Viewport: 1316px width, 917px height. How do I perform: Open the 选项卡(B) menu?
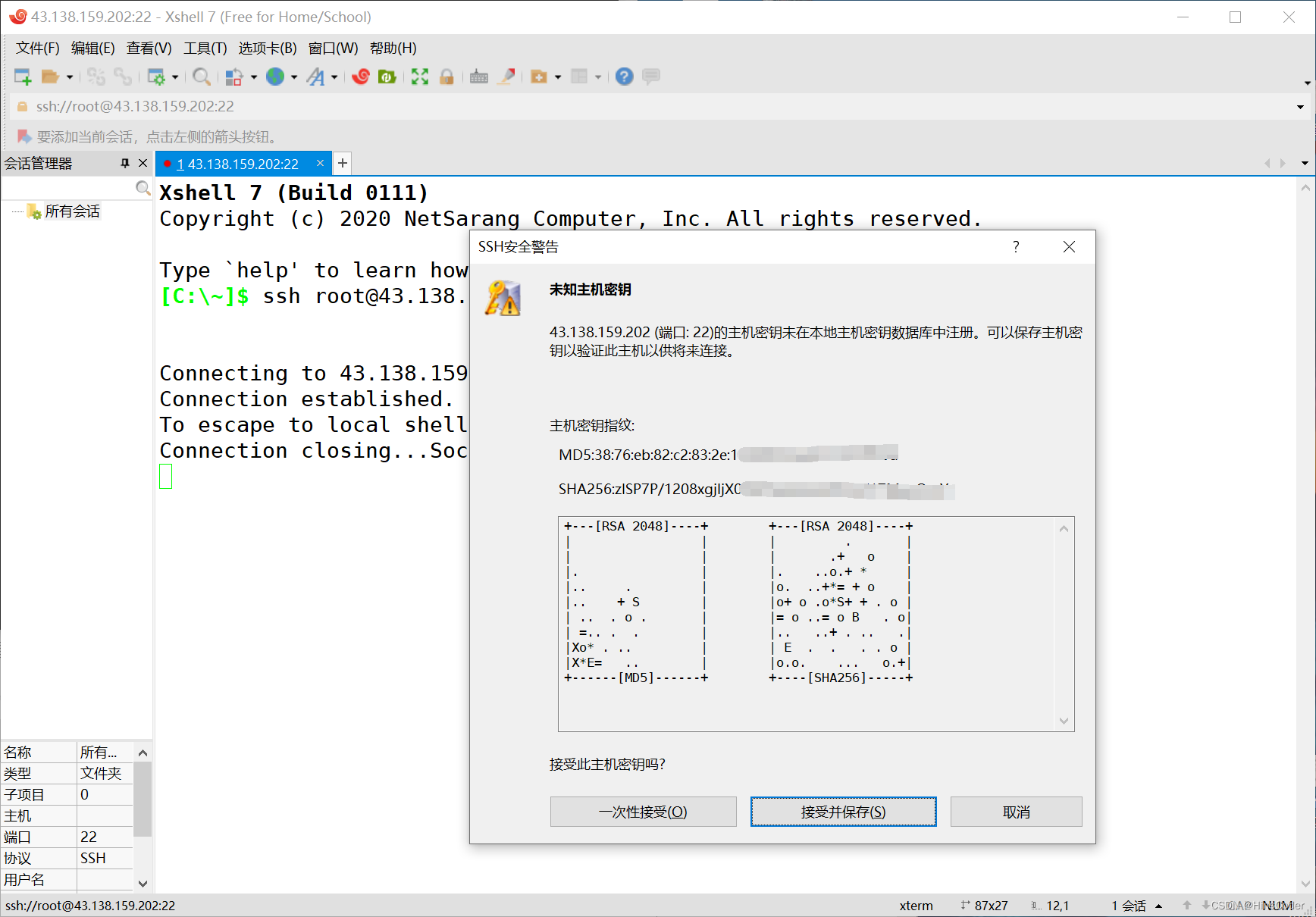pos(268,49)
